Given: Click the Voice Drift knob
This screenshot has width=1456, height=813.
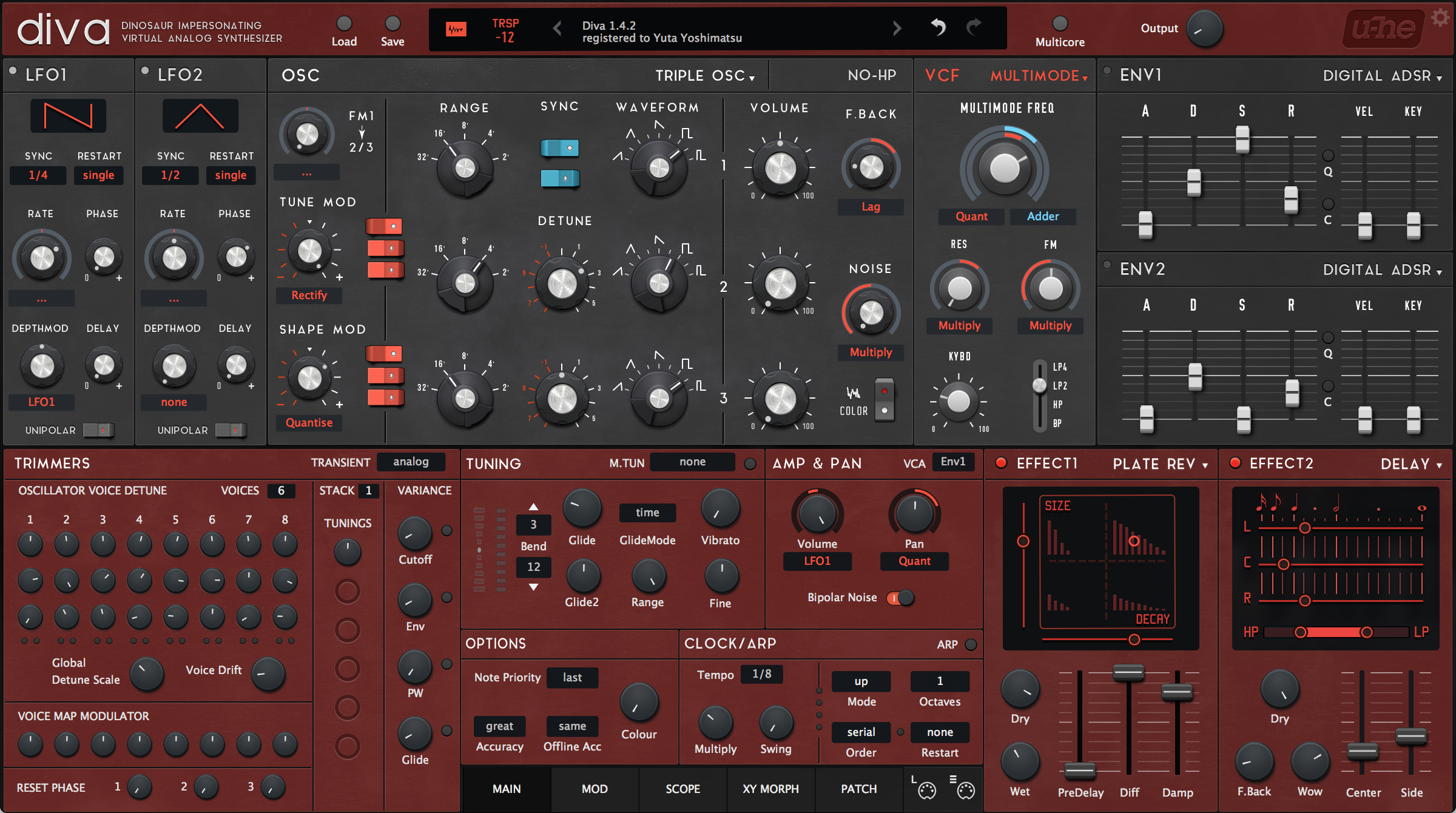Looking at the screenshot, I should point(268,673).
